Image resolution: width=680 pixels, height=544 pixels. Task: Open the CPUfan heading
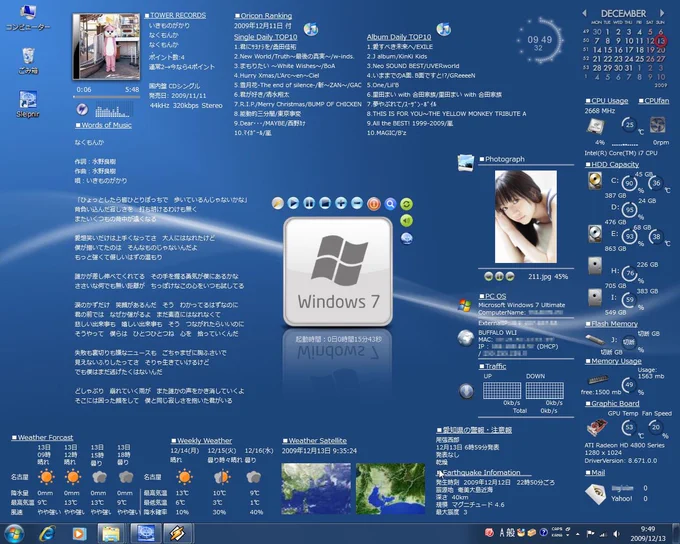click(654, 101)
